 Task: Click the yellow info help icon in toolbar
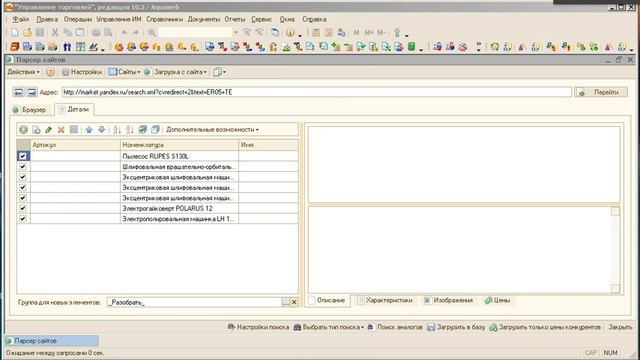(290, 33)
